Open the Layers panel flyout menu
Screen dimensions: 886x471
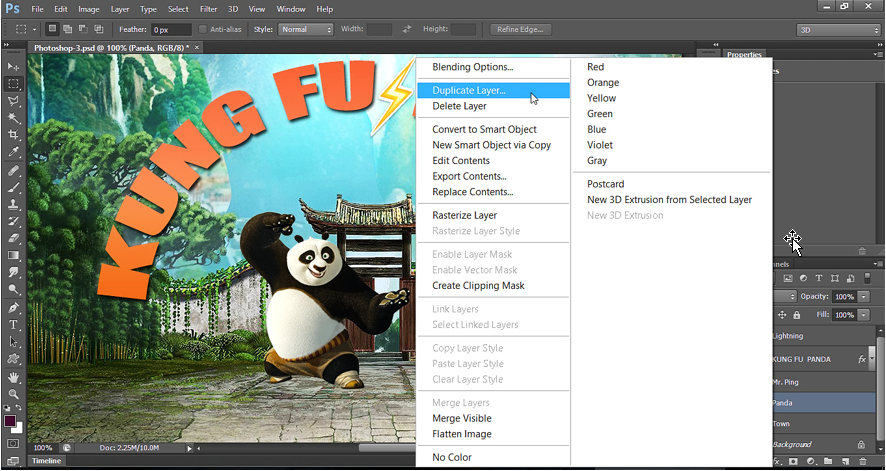pos(876,264)
